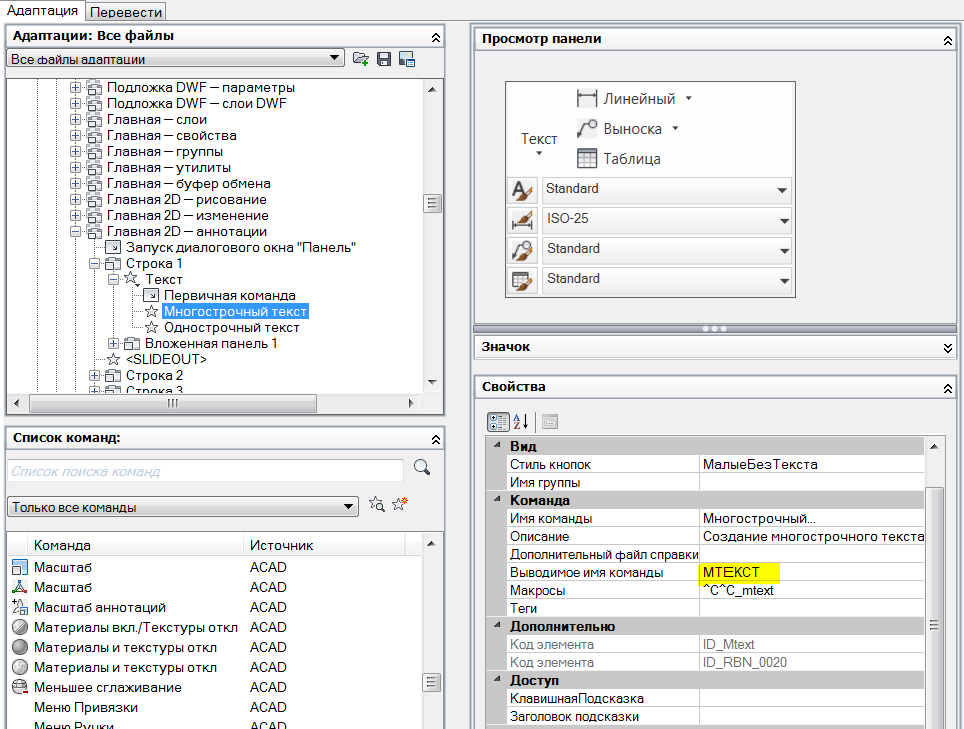This screenshot has height=729, width=964.
Task: Select the Масштаб аннотаций command icon
Action: pos(20,607)
